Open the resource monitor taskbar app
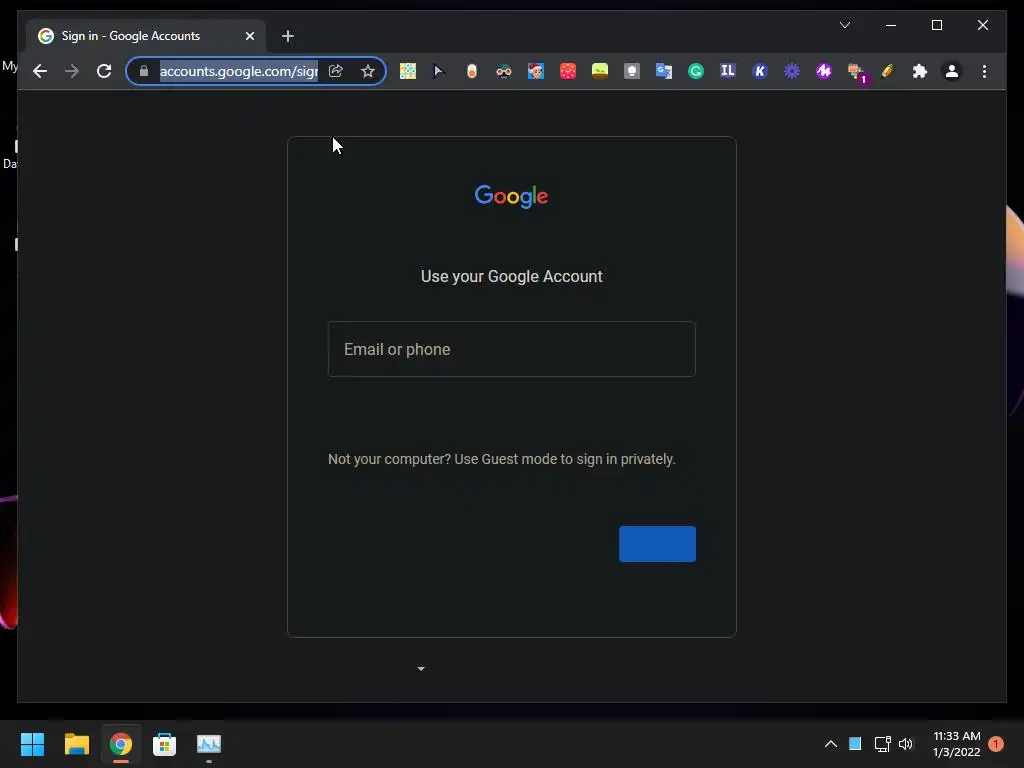This screenshot has width=1024, height=768. pos(209,744)
